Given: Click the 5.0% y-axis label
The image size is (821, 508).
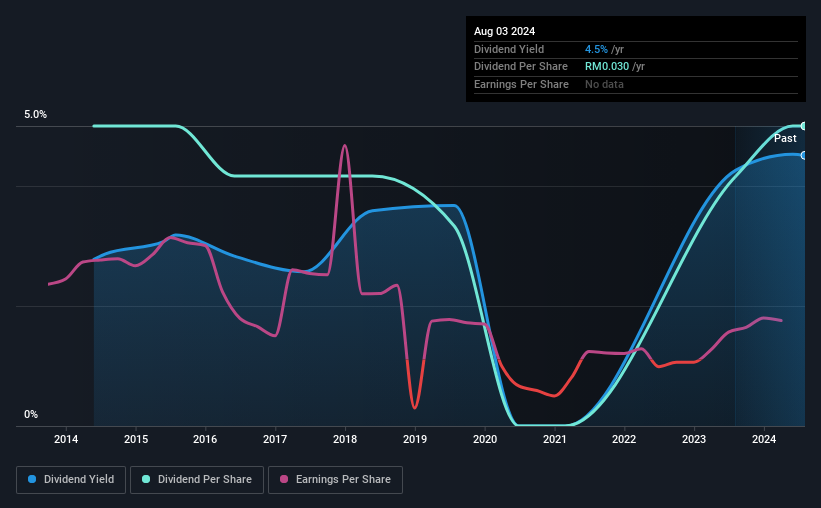Looking at the screenshot, I should tap(35, 114).
